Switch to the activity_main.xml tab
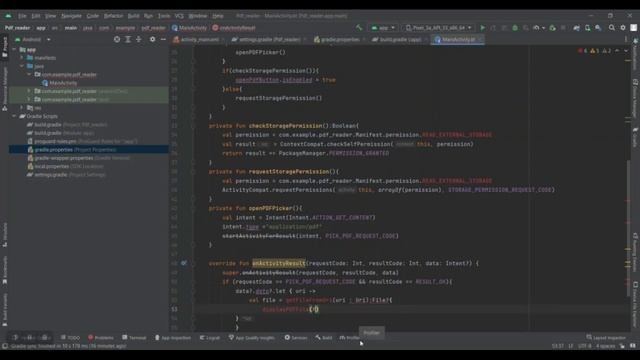The image size is (640, 360). pyautogui.click(x=199, y=40)
